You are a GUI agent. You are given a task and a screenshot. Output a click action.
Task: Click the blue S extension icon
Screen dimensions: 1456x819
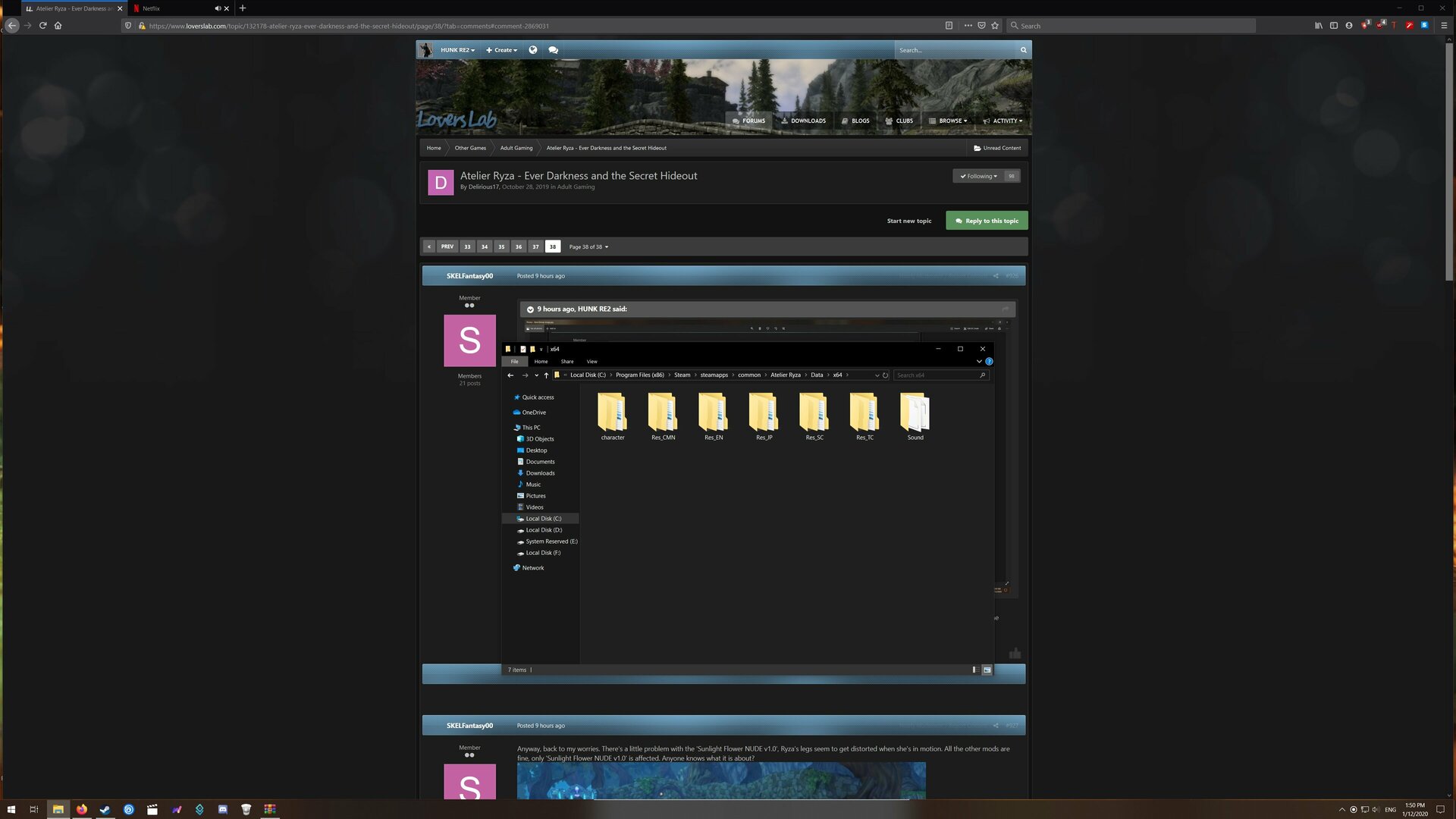(1424, 25)
